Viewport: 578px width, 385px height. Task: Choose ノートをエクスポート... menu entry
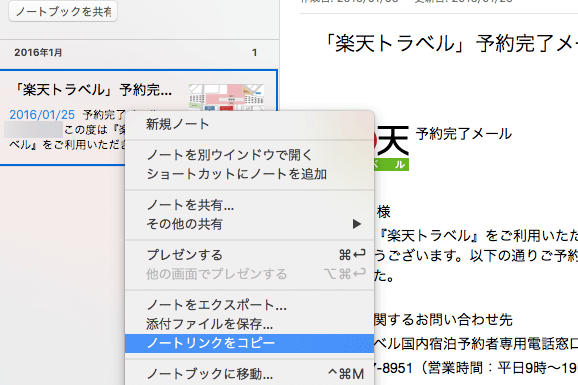click(250, 305)
